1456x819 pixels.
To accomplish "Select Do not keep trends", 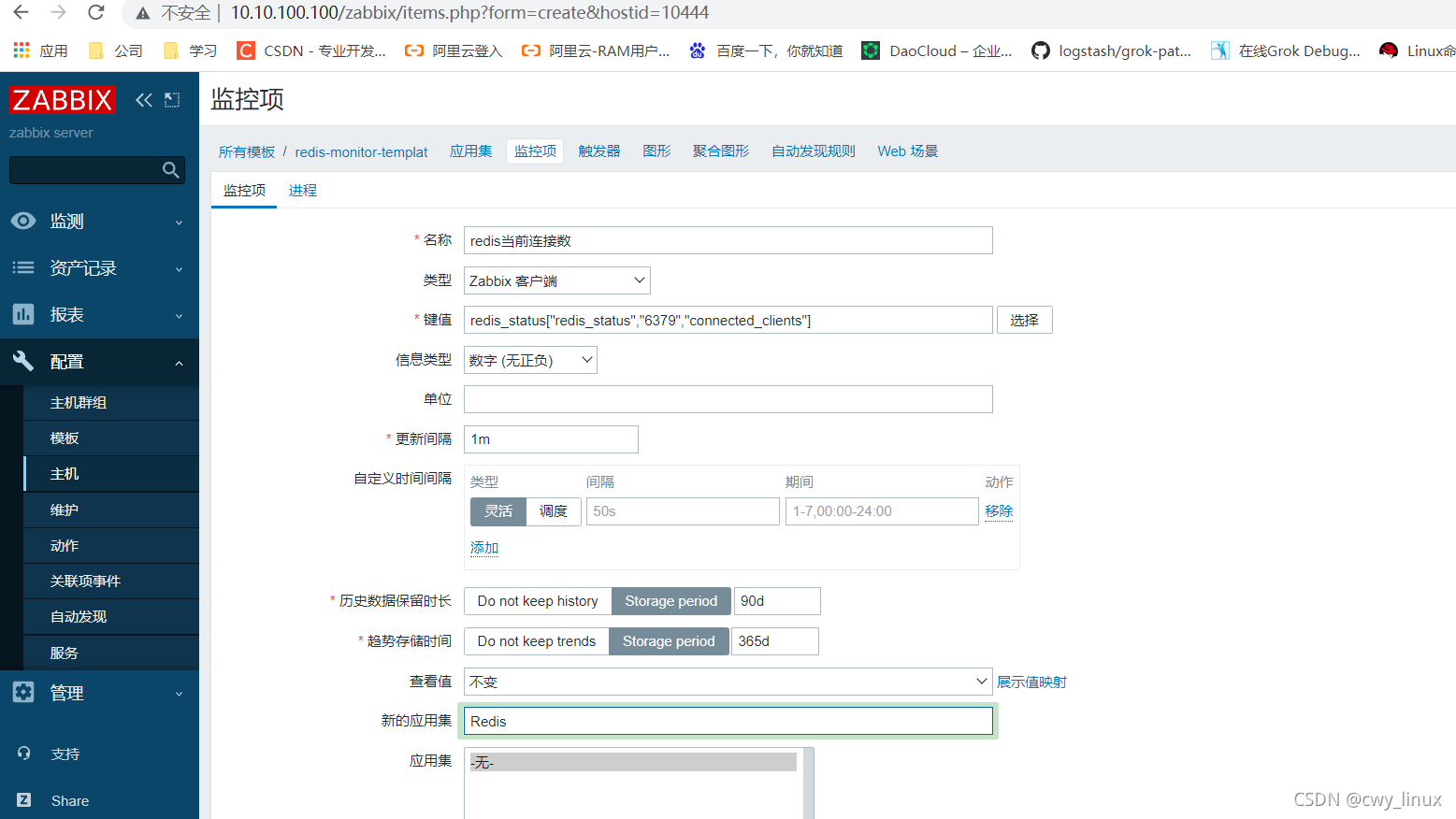I will point(537,641).
